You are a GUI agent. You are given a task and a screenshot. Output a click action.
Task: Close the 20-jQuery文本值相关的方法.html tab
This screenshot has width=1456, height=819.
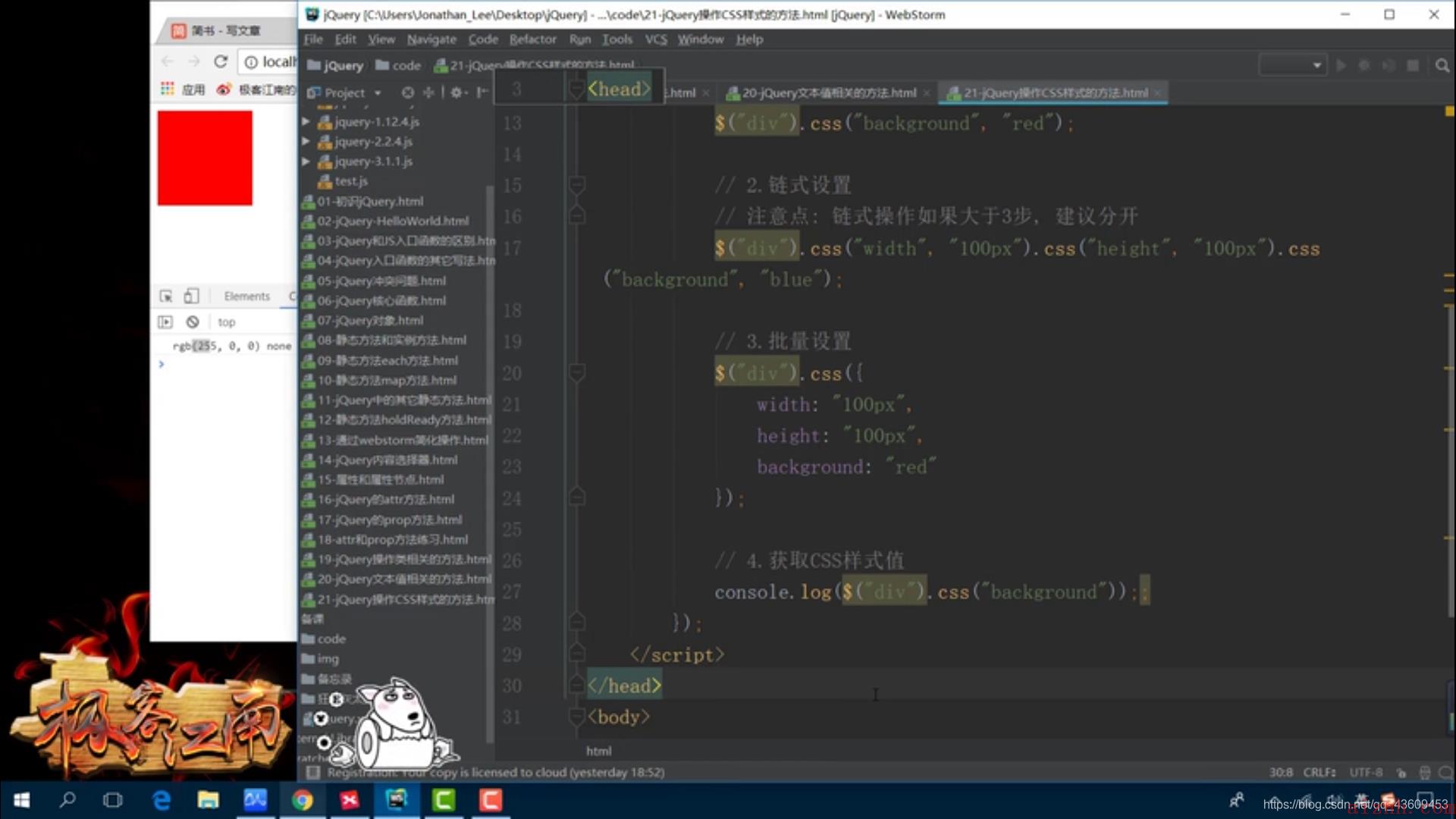coord(927,93)
